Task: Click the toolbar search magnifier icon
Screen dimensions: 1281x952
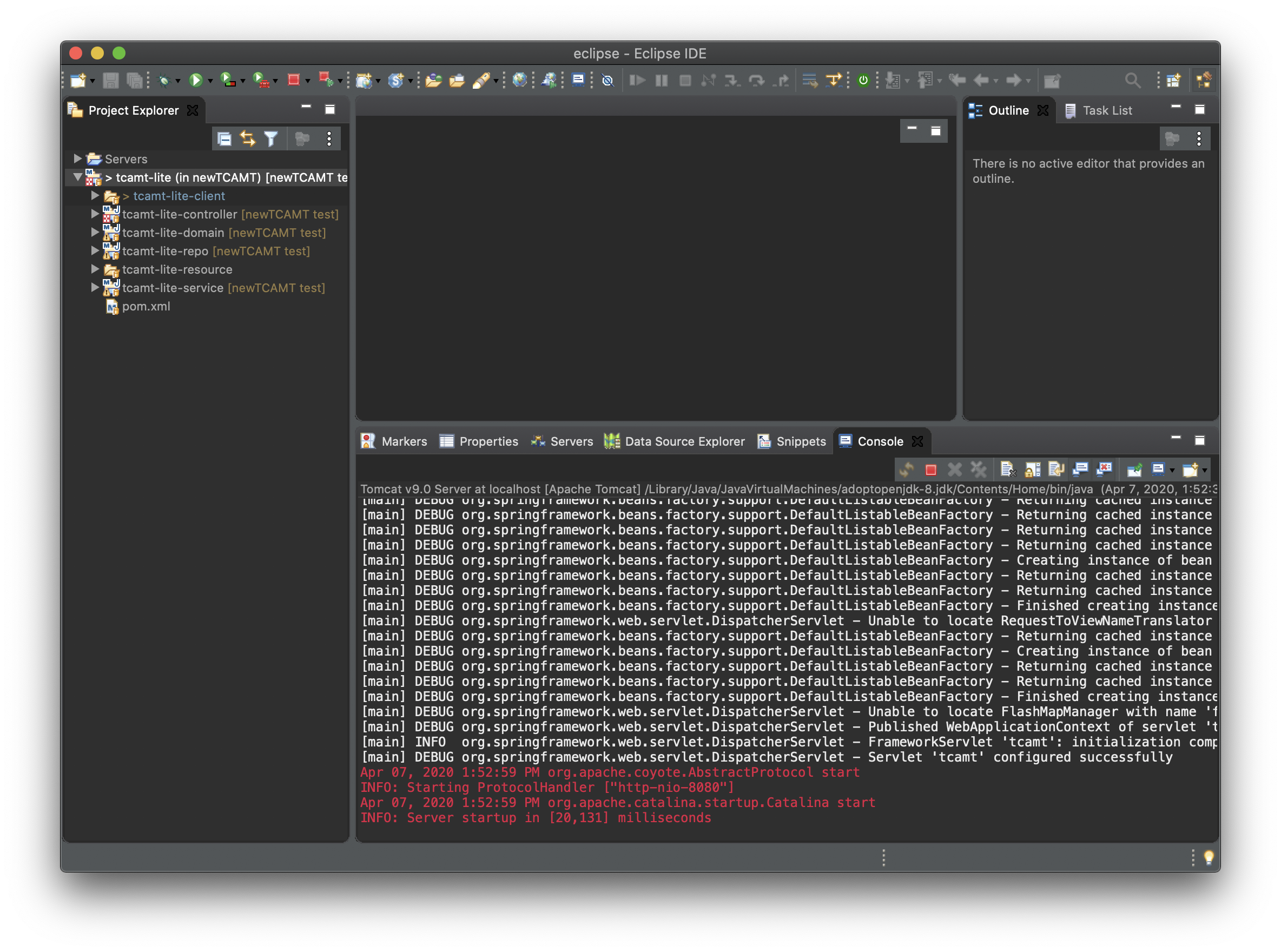Action: click(x=1132, y=80)
